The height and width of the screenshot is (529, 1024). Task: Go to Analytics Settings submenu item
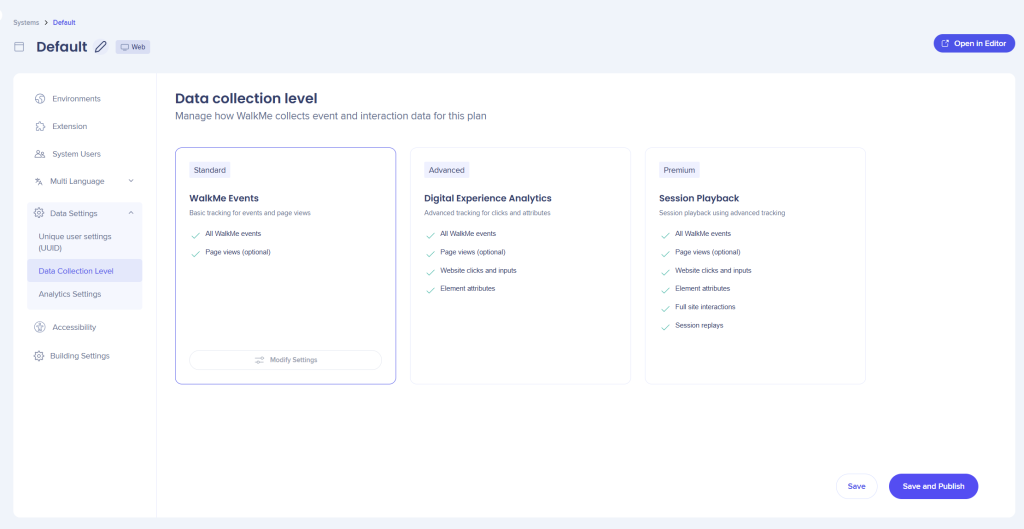click(70, 294)
